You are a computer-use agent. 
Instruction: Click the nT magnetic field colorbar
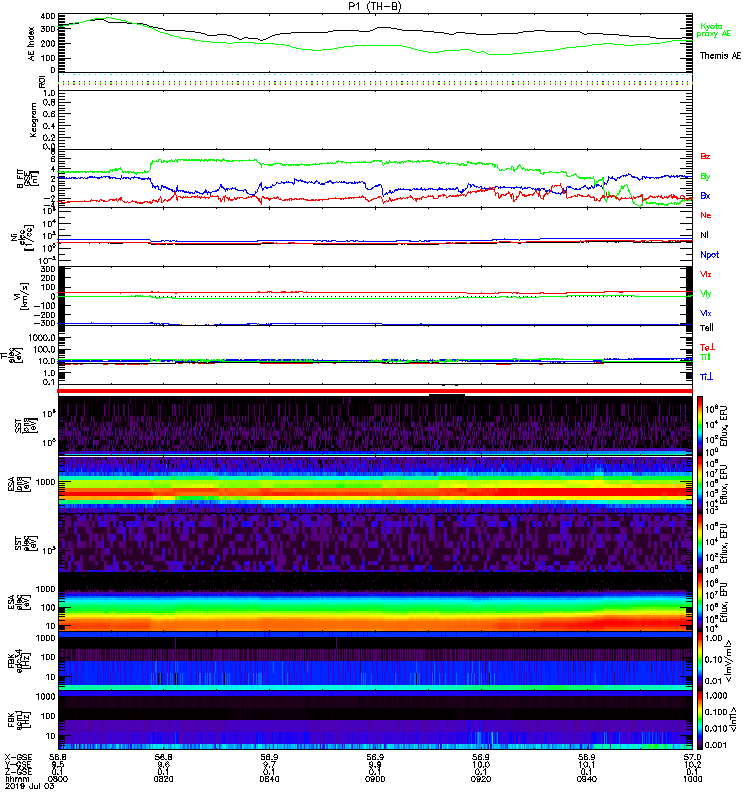700,719
